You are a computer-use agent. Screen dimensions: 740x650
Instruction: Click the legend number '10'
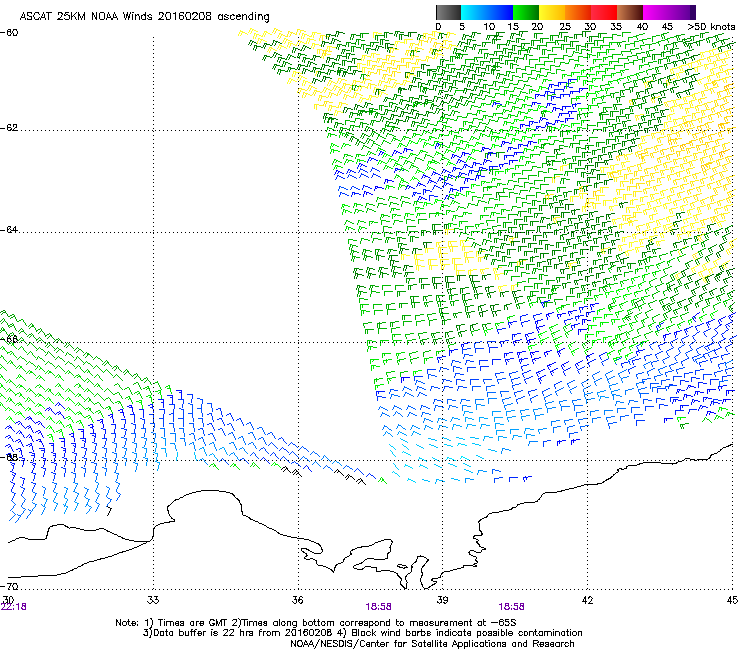489,26
